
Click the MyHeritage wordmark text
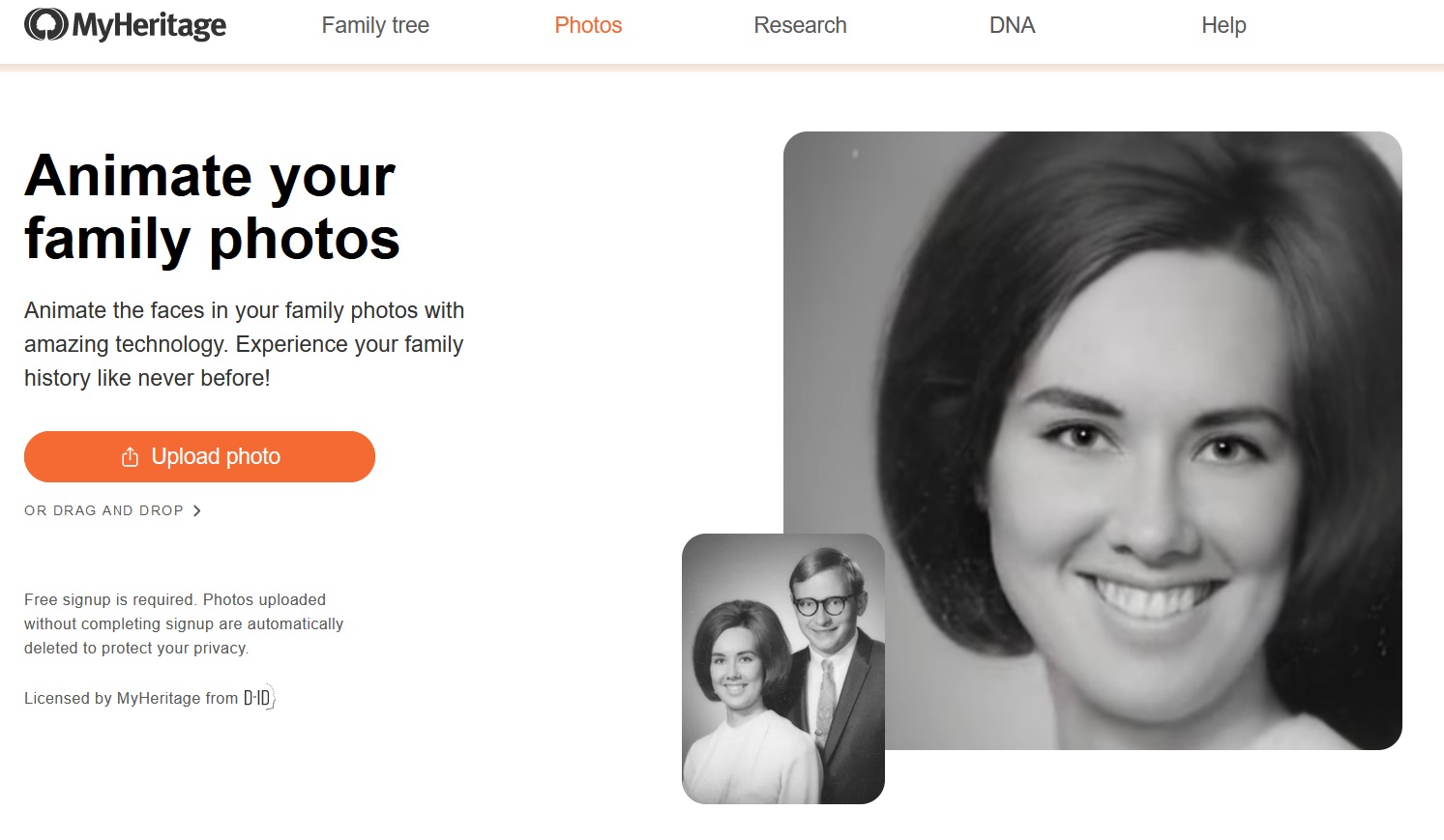pyautogui.click(x=149, y=26)
